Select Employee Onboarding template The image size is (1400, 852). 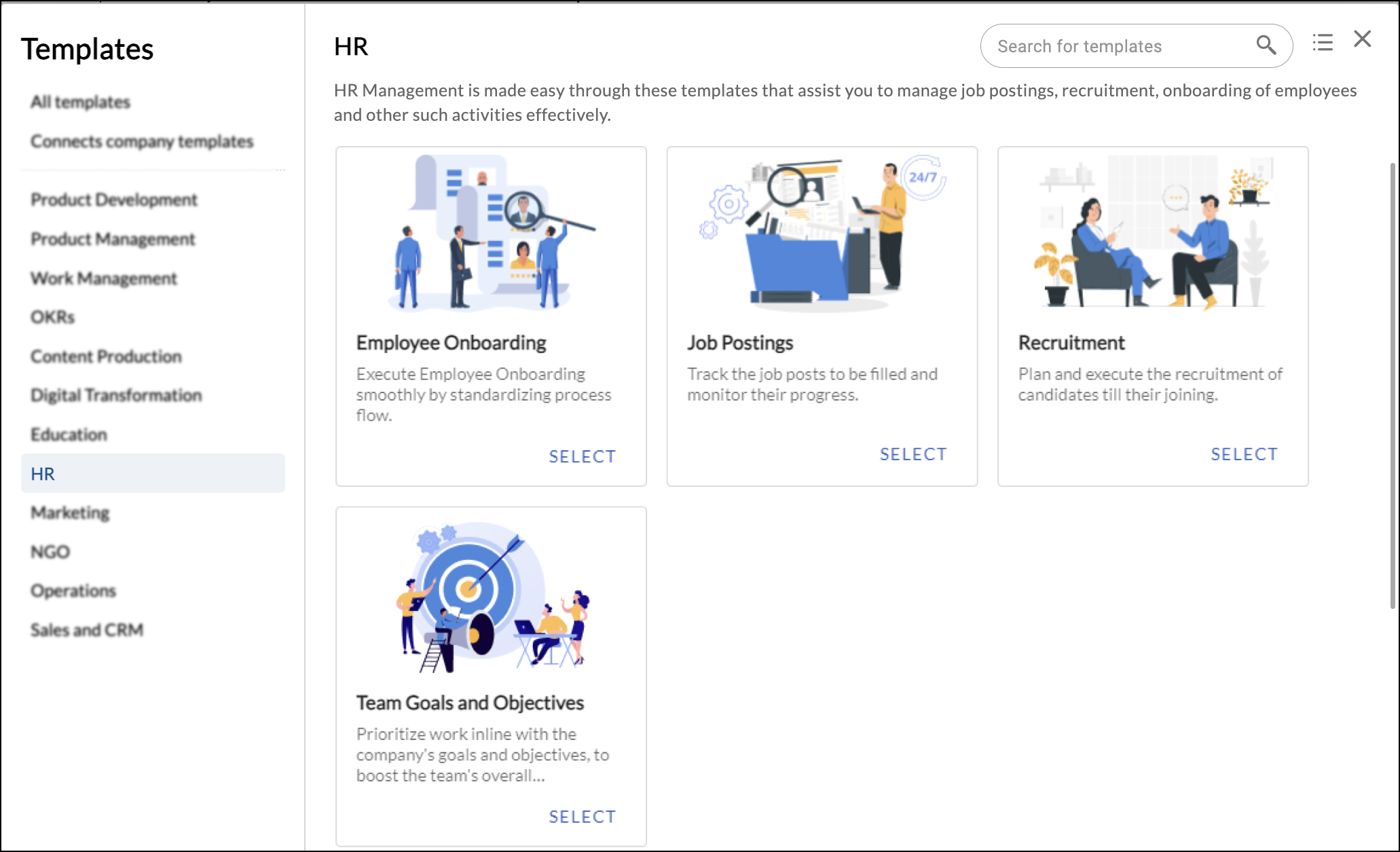(x=582, y=457)
